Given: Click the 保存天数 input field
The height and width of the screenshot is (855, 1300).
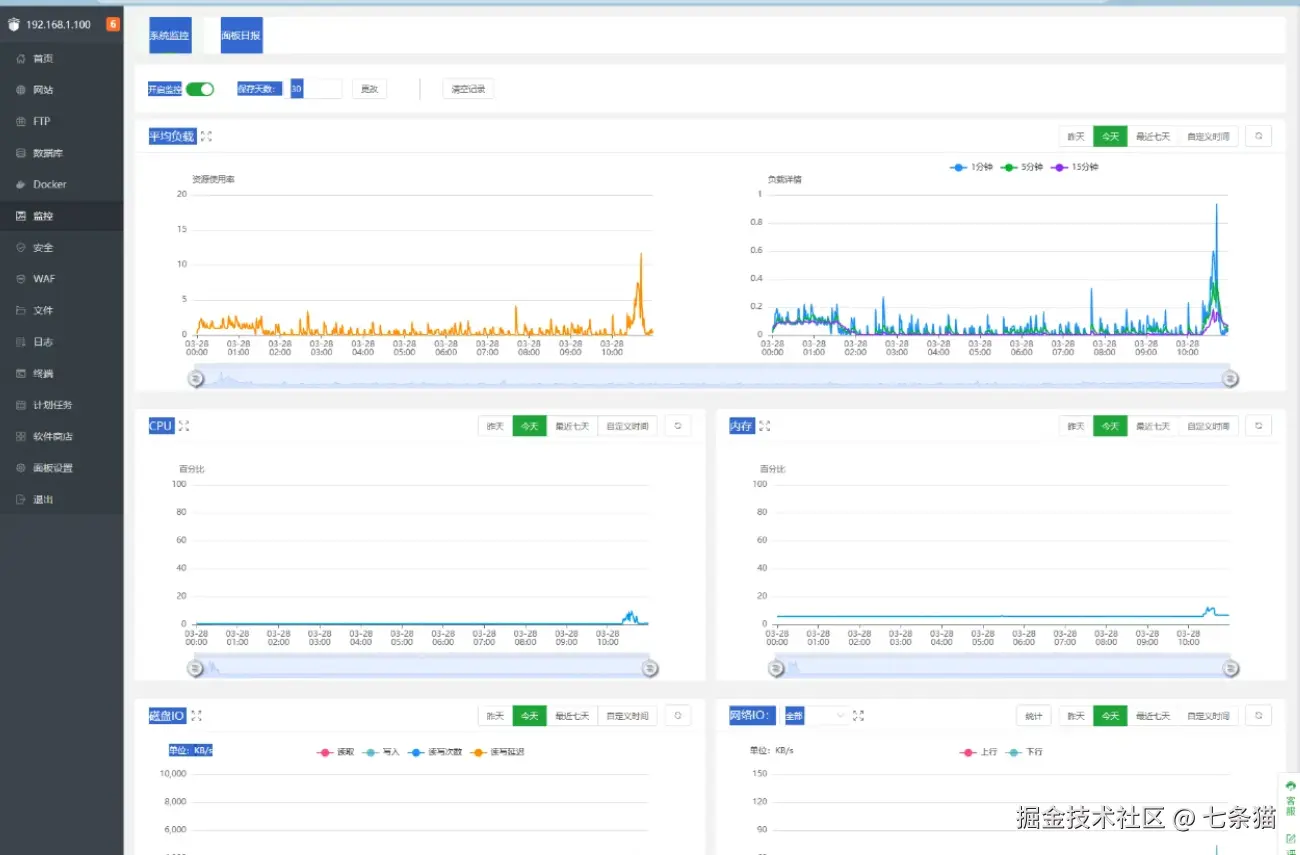Looking at the screenshot, I should point(316,89).
